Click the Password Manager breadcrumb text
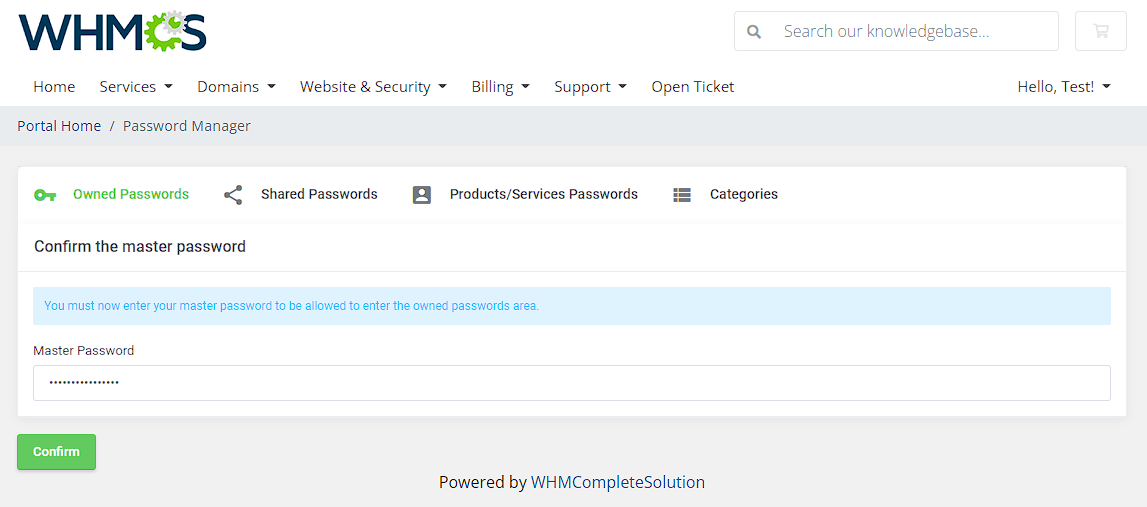Image resolution: width=1147 pixels, height=507 pixels. pos(187,126)
